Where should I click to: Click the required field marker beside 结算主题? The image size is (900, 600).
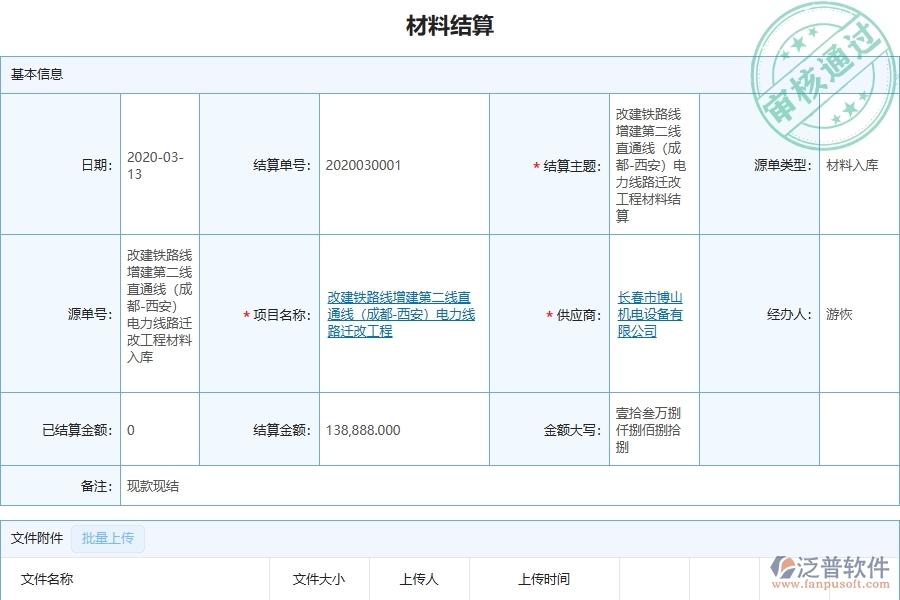537,164
